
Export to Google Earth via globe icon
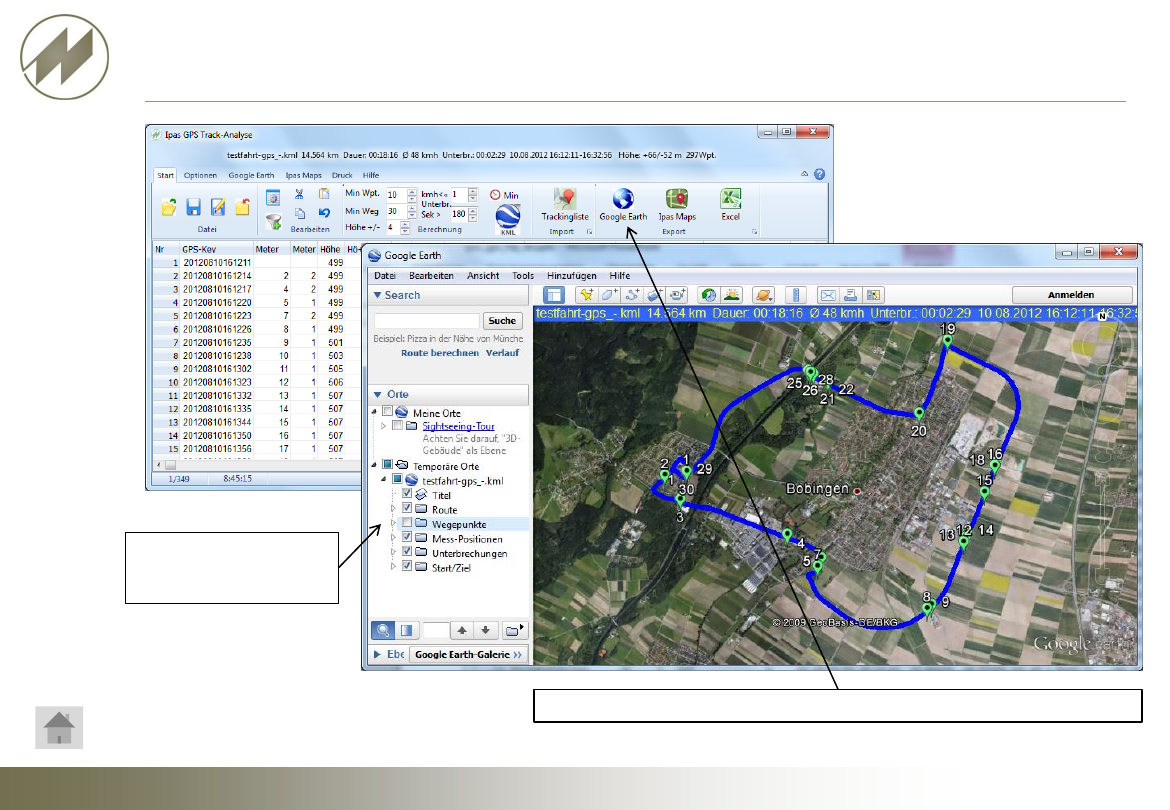(623, 204)
